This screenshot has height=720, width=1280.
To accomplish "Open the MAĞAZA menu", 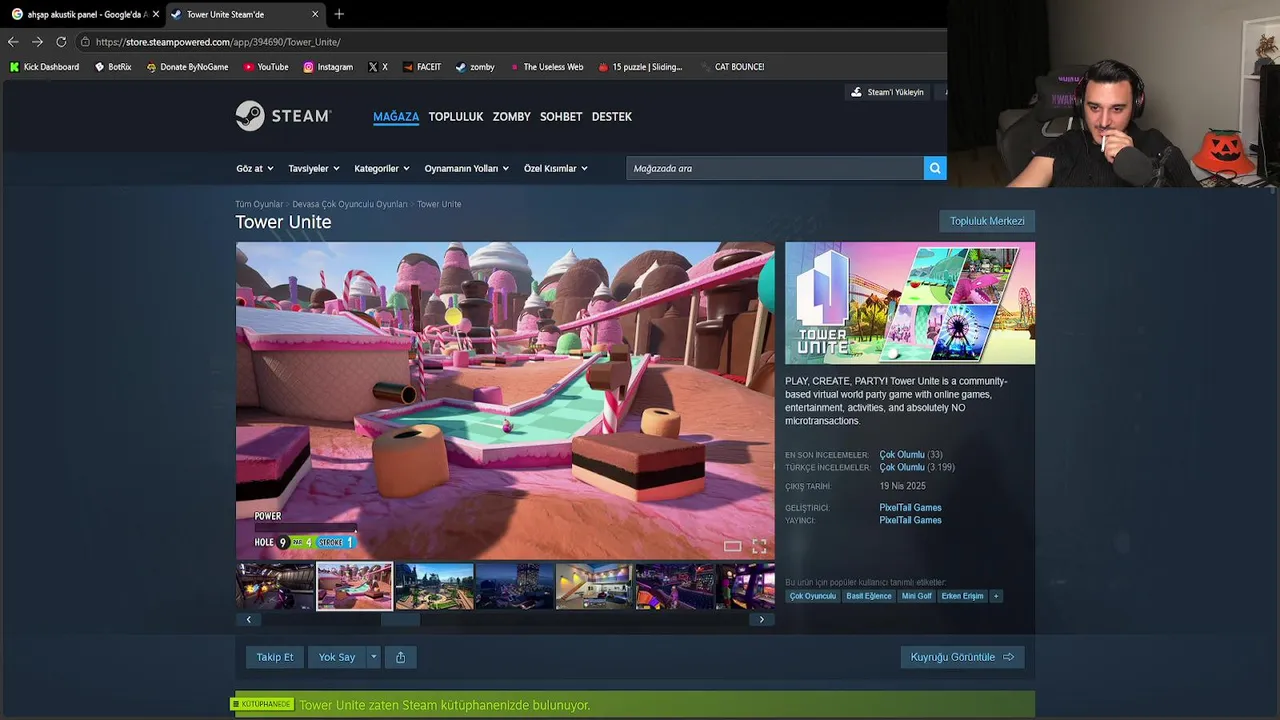I will tap(396, 117).
